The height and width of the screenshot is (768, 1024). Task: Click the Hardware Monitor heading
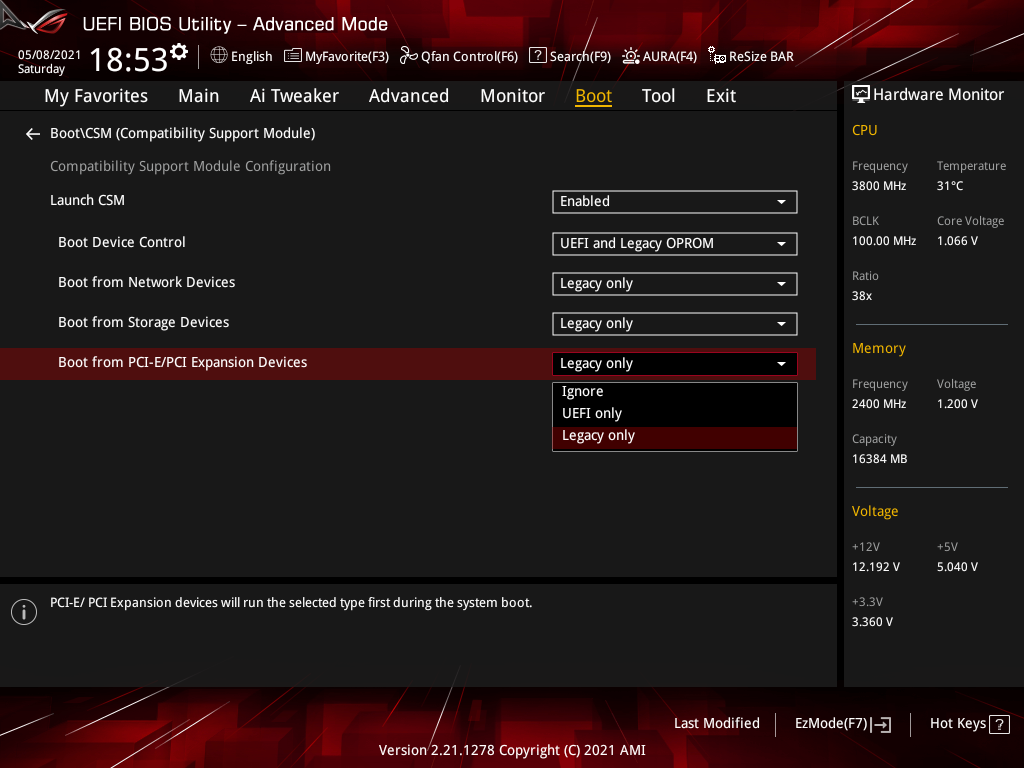pyautogui.click(x=938, y=95)
